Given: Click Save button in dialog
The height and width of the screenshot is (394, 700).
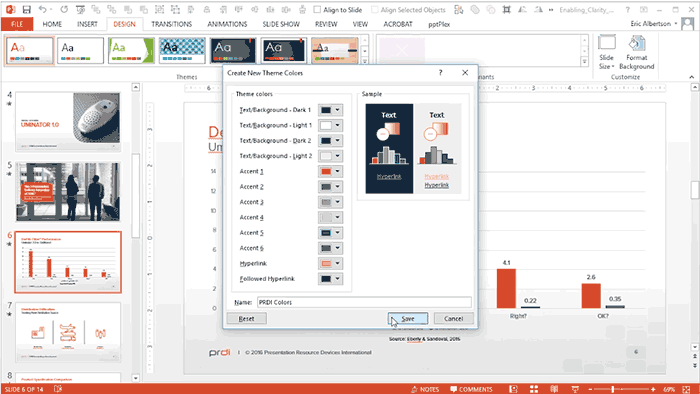Looking at the screenshot, I should click(408, 319).
